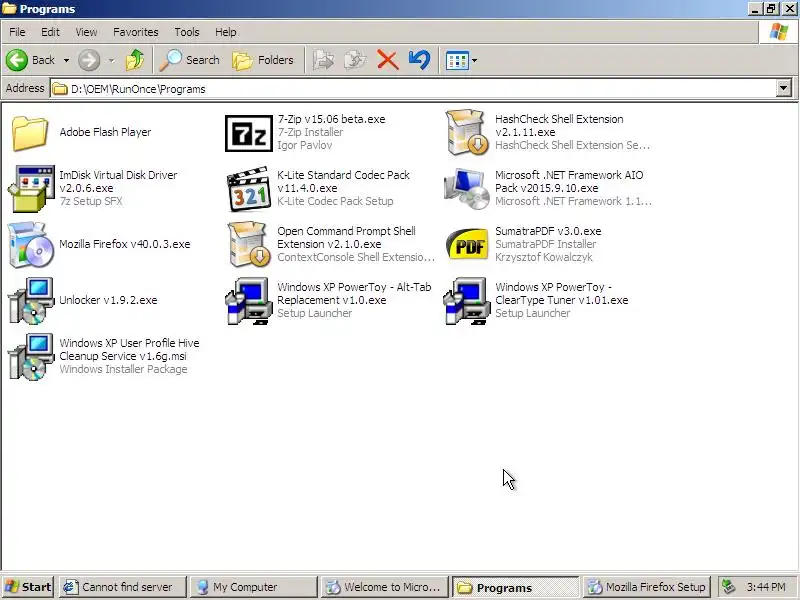
Task: Switch to My Computer taskbar window
Action: (253, 587)
